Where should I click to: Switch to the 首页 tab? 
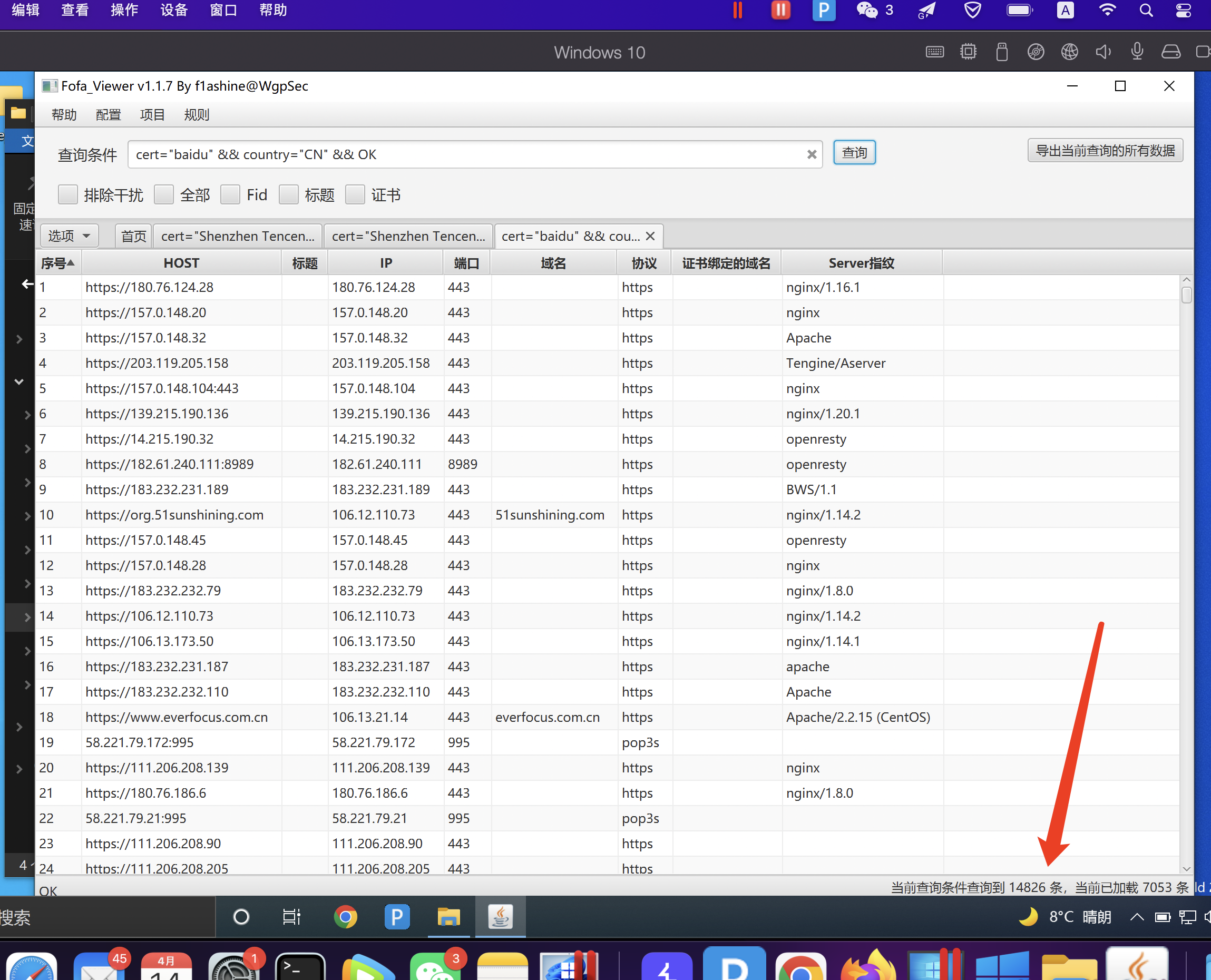coord(133,236)
